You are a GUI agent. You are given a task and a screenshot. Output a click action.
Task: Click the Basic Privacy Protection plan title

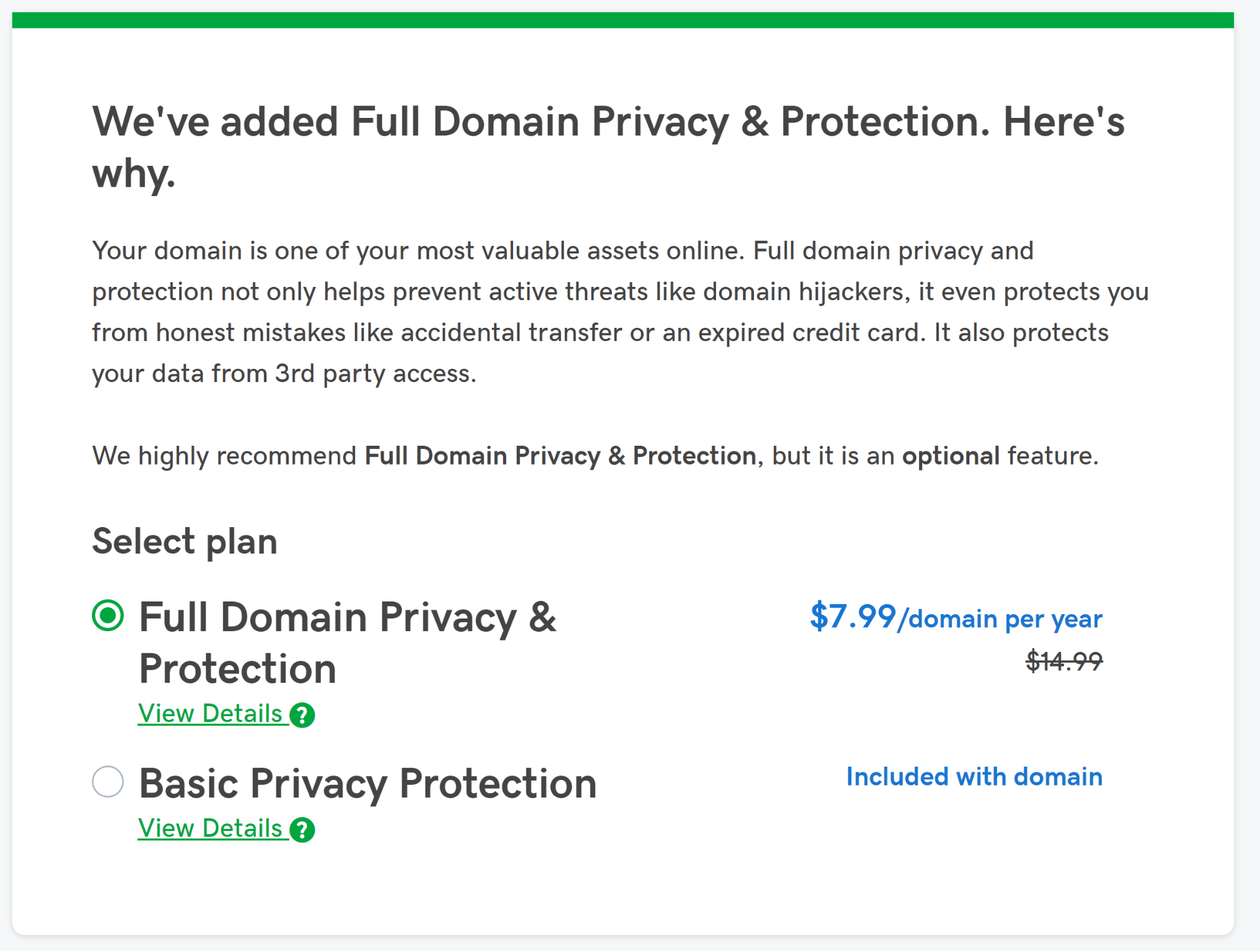point(367,783)
